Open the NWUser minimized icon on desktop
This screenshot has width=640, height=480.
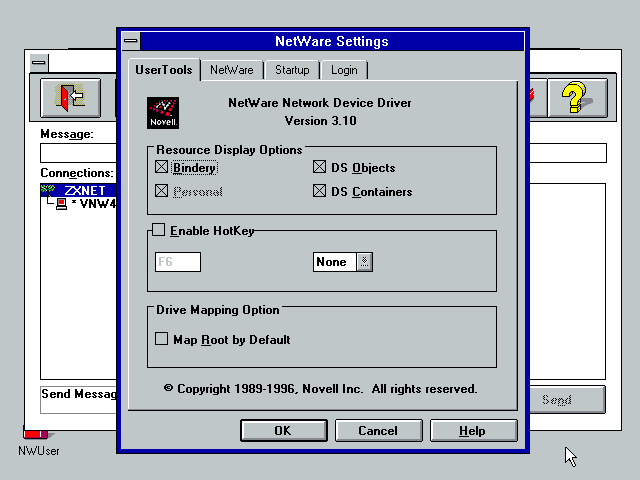38,441
